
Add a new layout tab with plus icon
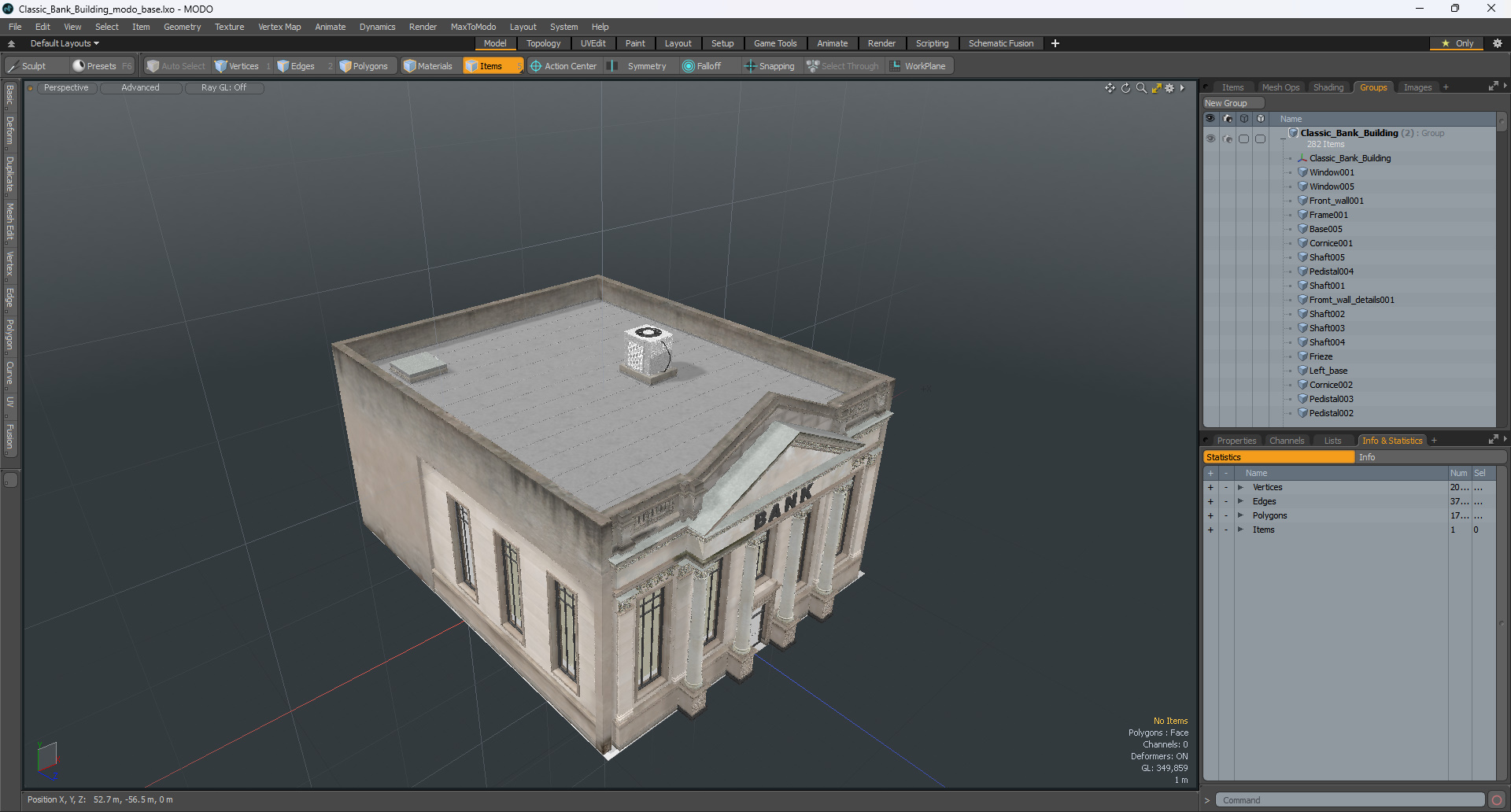tap(1055, 43)
